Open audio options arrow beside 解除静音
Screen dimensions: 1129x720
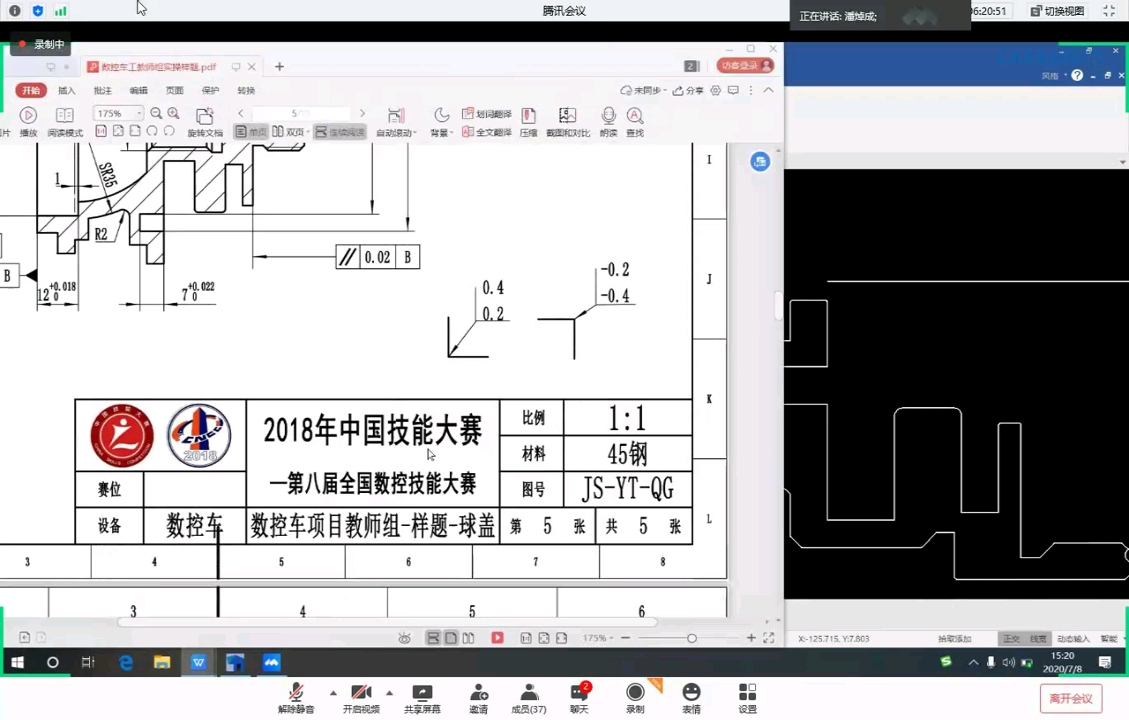pyautogui.click(x=333, y=693)
